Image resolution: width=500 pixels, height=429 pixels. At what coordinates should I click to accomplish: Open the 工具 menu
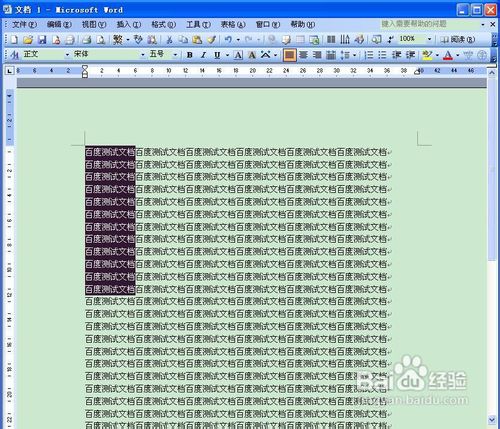198,24
